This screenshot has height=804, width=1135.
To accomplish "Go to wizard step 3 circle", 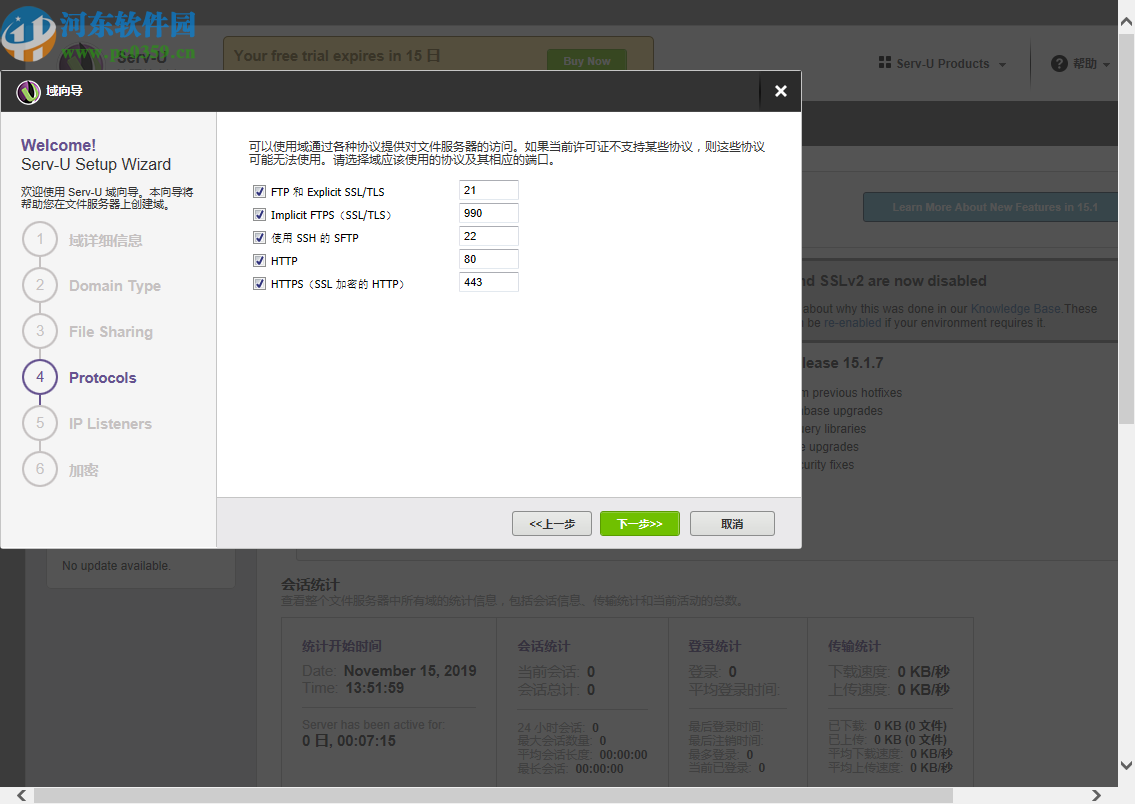I will tap(40, 331).
